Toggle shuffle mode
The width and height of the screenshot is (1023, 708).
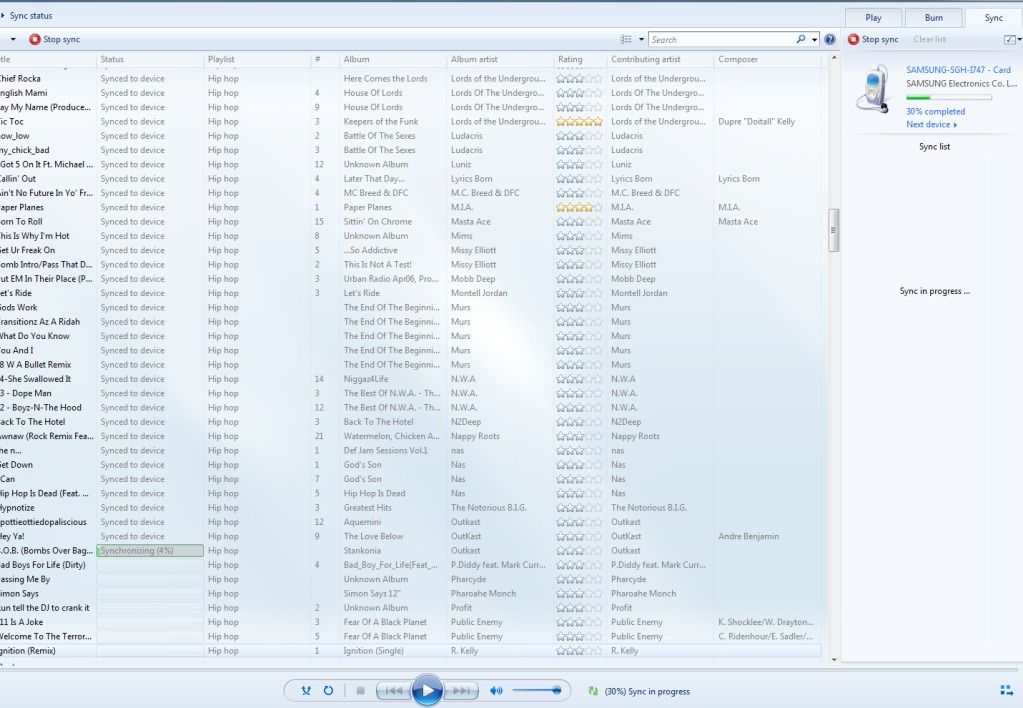click(306, 690)
